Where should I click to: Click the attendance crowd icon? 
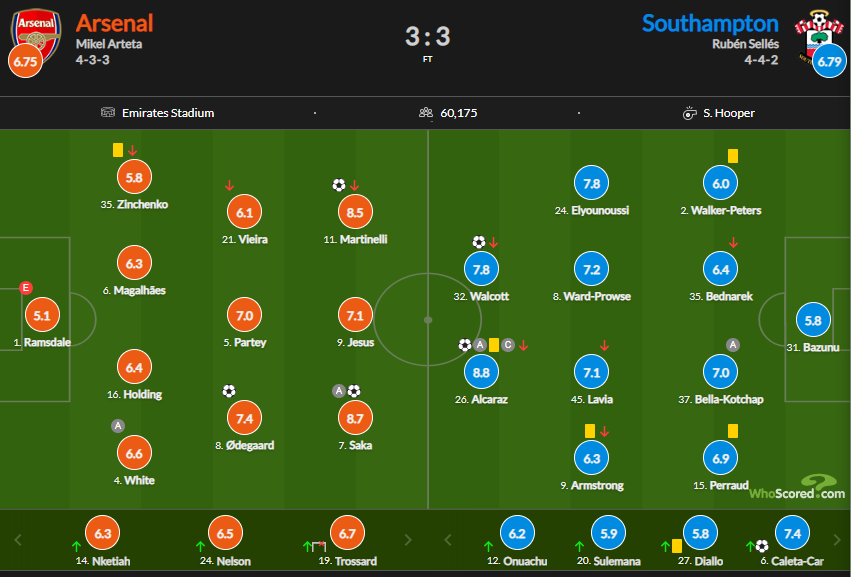click(426, 113)
